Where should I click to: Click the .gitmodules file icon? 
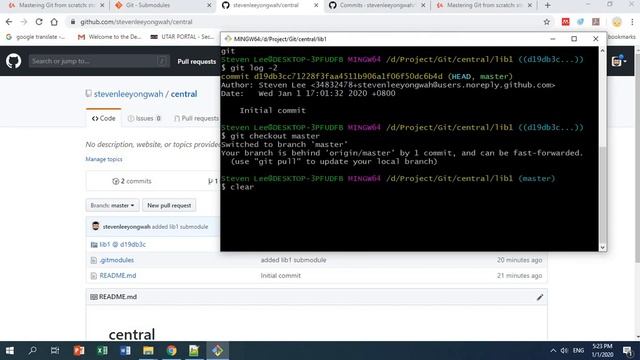point(94,260)
